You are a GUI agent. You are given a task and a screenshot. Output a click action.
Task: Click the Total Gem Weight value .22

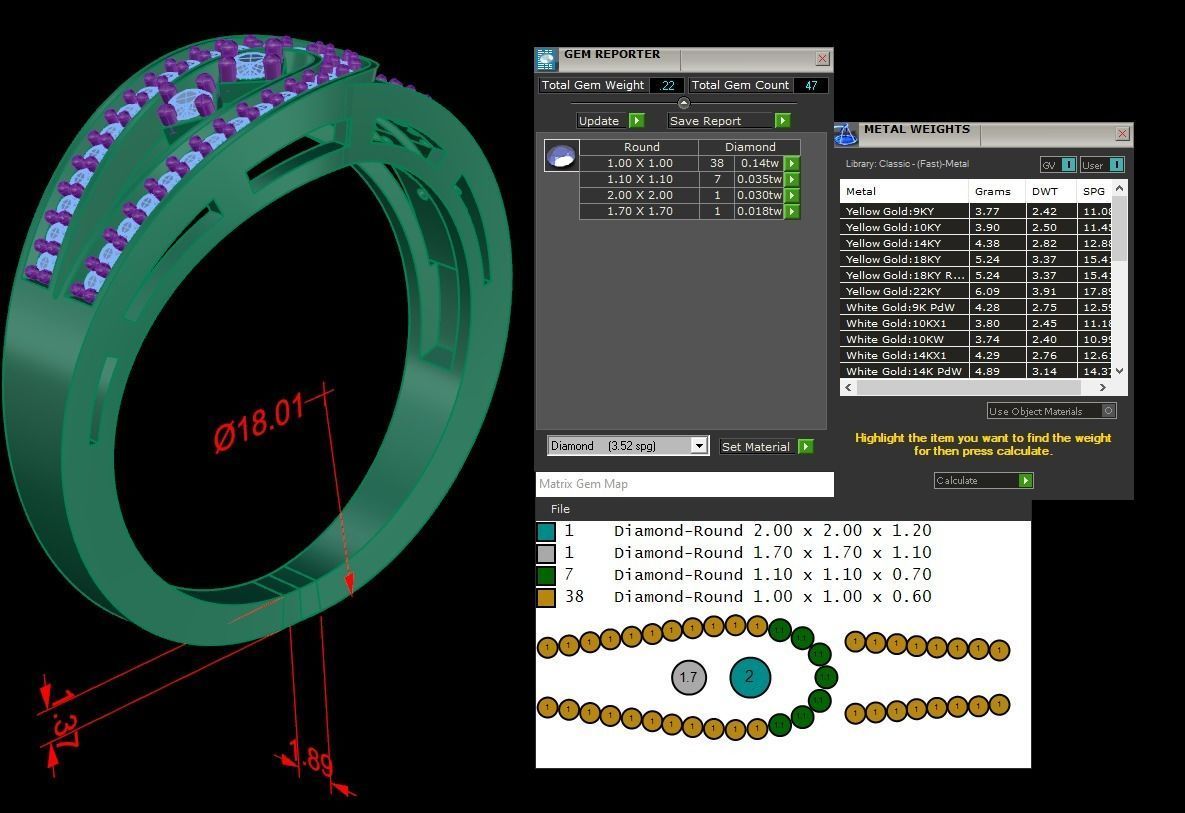(x=667, y=85)
